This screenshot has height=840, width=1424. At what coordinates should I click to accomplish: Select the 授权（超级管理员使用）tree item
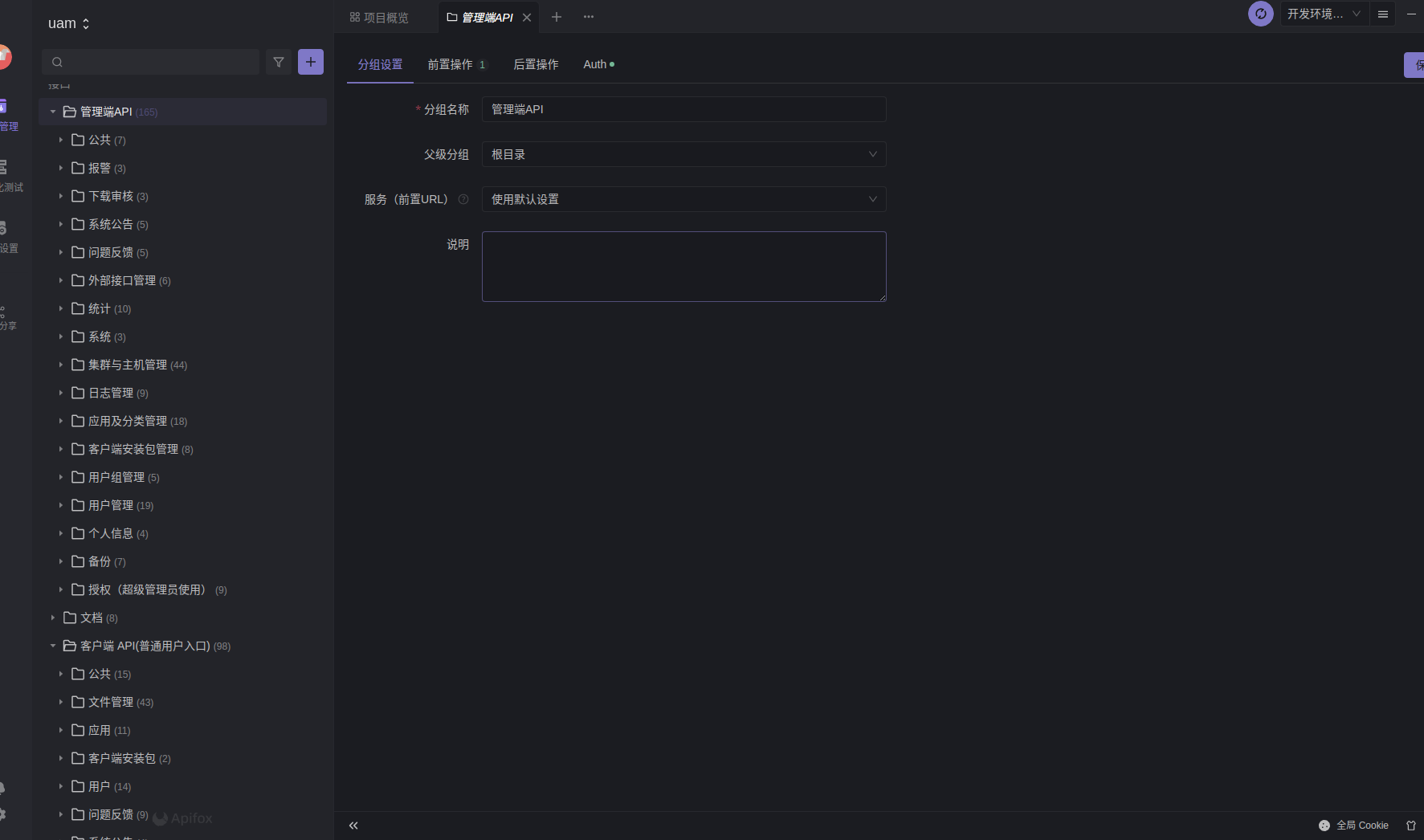pos(182,589)
